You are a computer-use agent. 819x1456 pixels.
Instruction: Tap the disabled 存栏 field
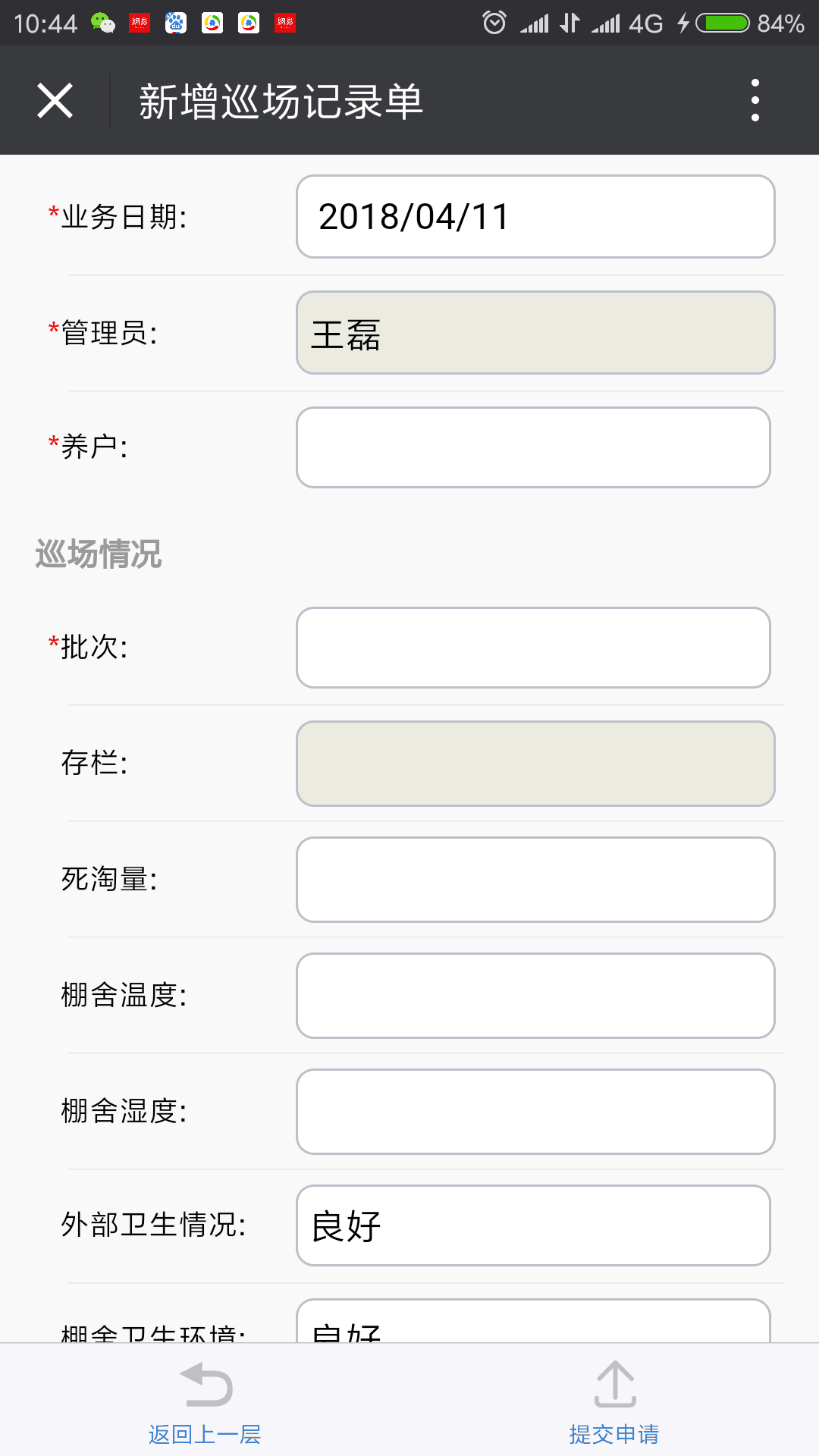[535, 764]
